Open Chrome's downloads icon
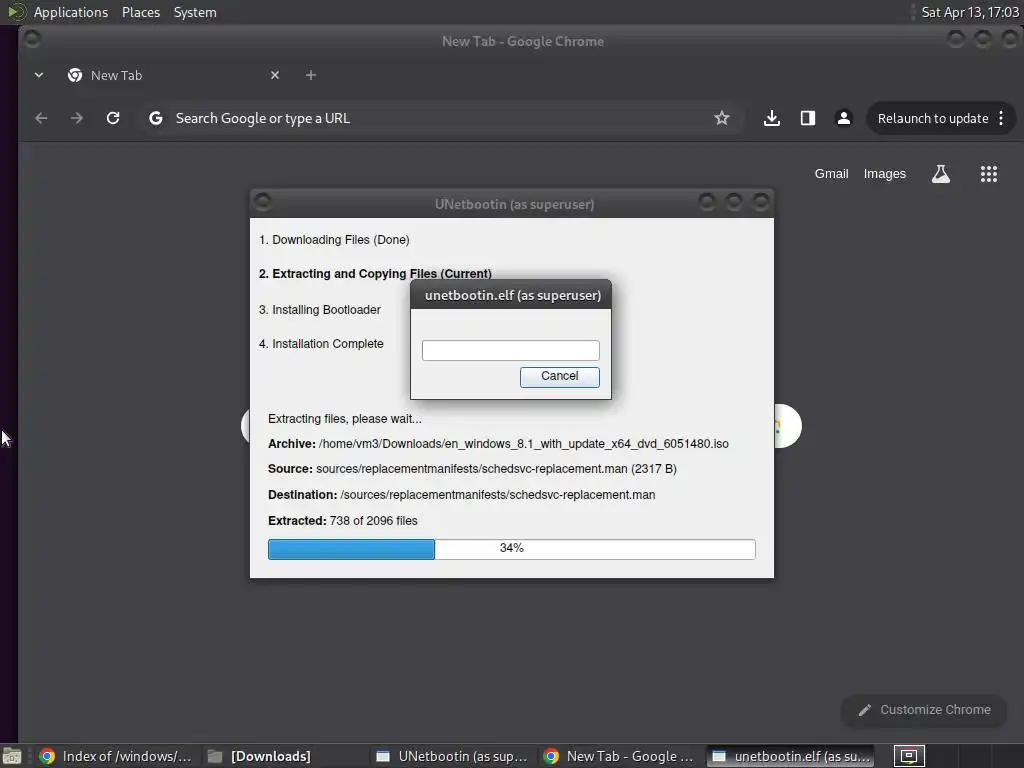Screen dimensions: 1024x768 772,118
